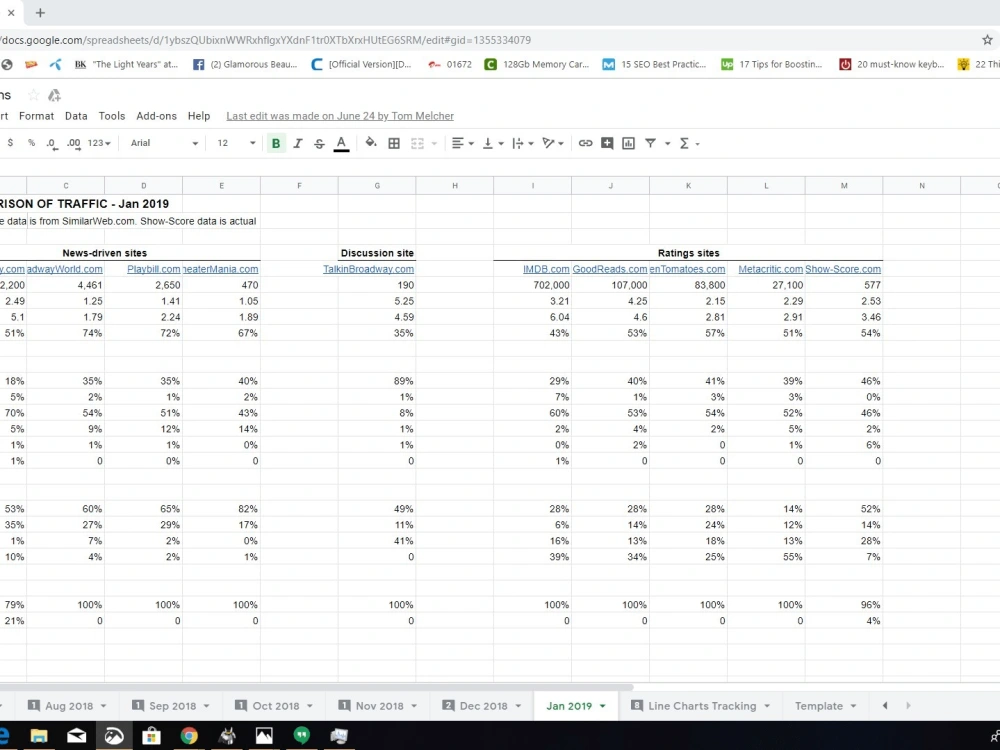
Task: Expand the vertical align dropdown arrow
Action: pyautogui.click(x=501, y=144)
